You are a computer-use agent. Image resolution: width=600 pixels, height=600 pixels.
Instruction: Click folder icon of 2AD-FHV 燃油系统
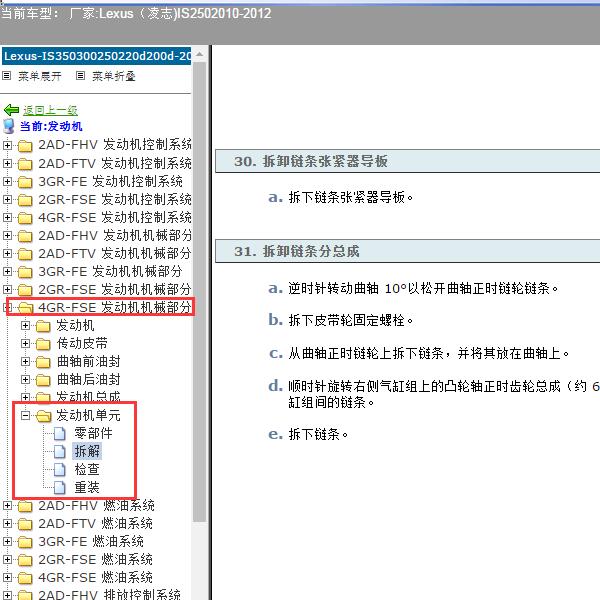[25, 506]
